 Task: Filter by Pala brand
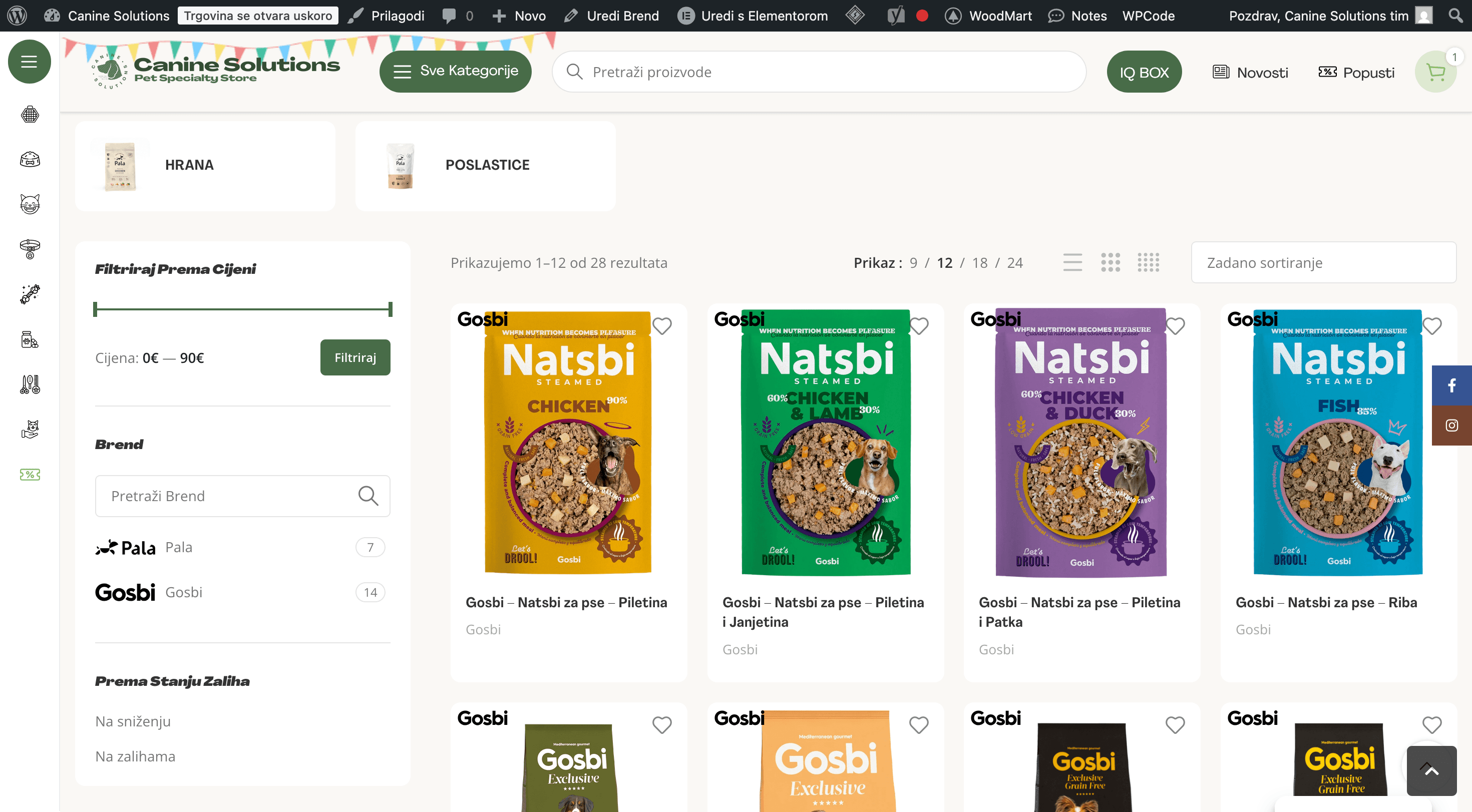tap(178, 548)
